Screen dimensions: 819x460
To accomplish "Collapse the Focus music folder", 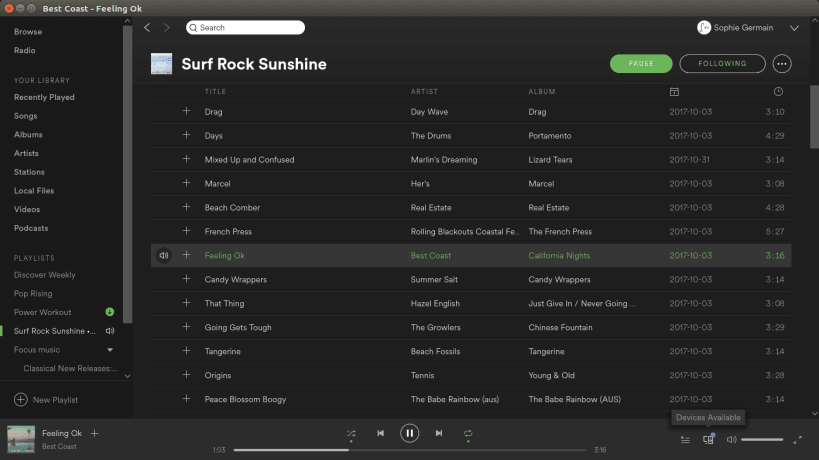I will pyautogui.click(x=110, y=350).
